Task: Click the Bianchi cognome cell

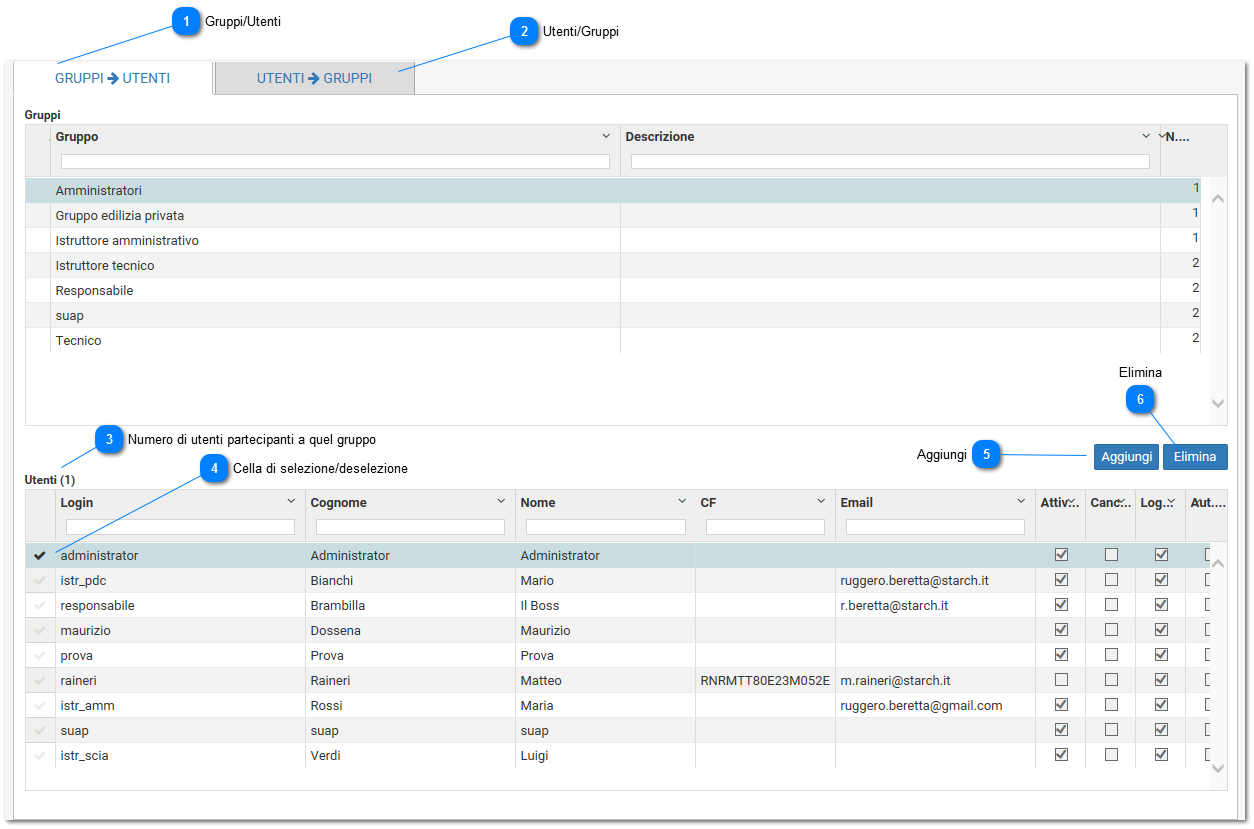Action: tap(410, 580)
